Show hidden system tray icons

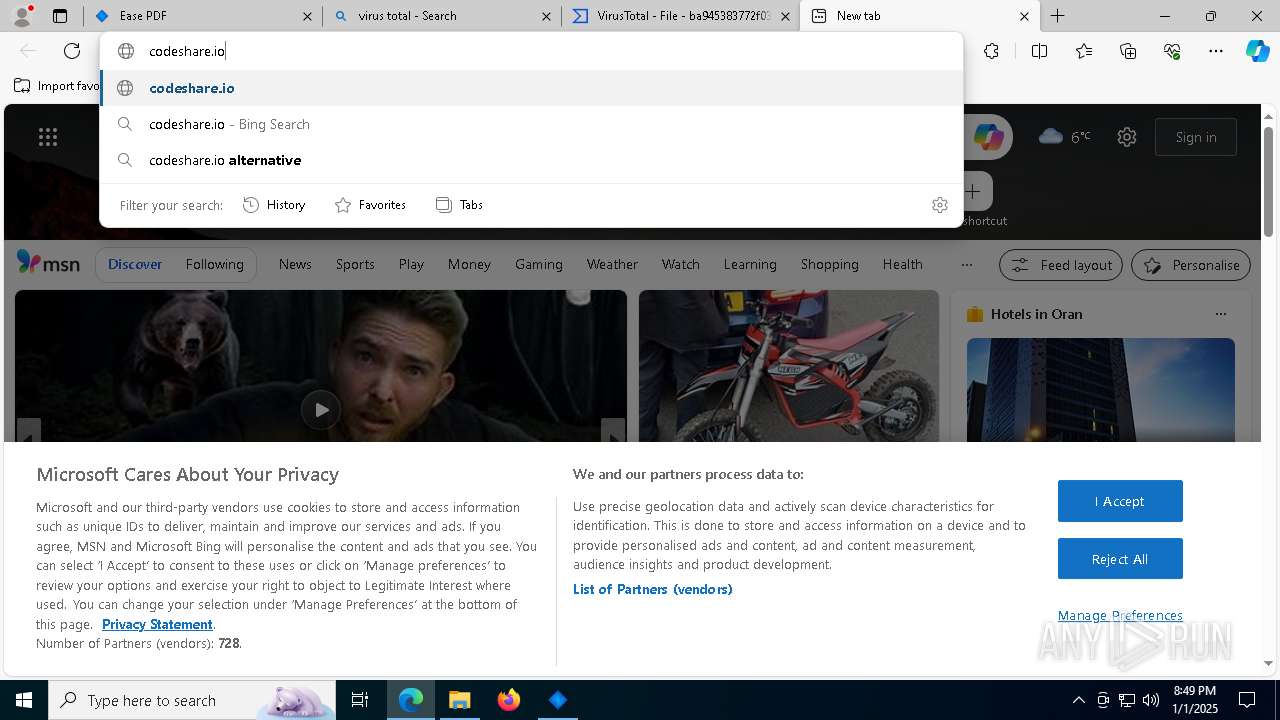click(1078, 700)
